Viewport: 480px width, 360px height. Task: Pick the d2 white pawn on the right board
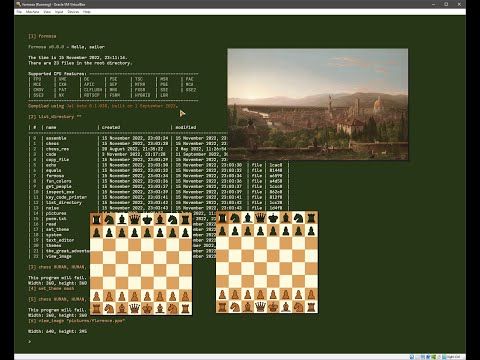260,294
